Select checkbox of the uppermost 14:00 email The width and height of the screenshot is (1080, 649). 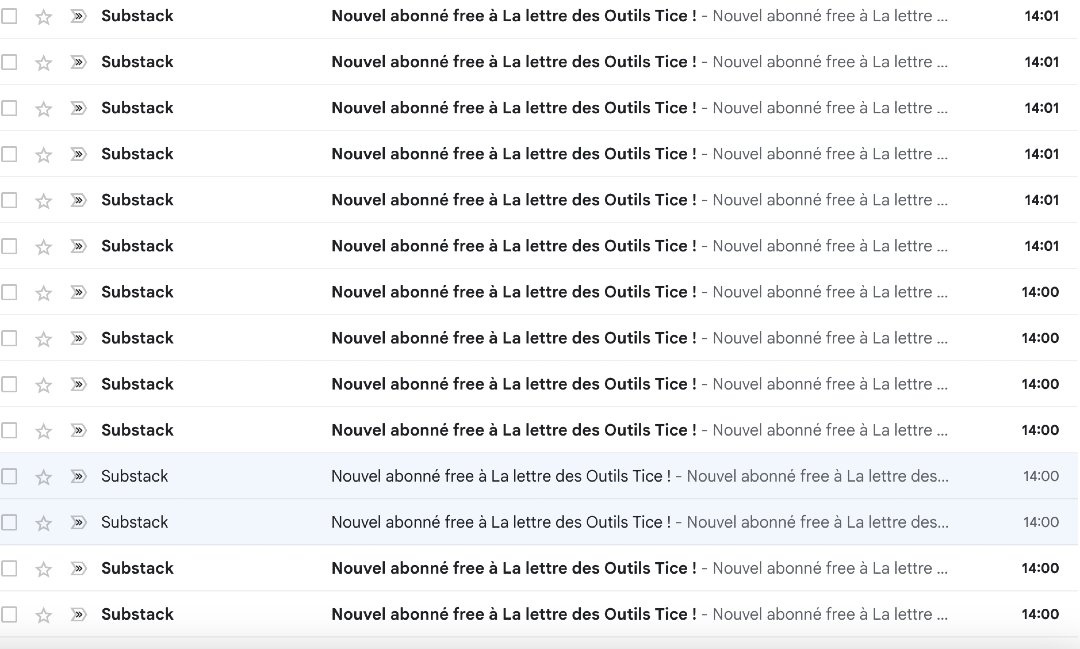click(9, 292)
